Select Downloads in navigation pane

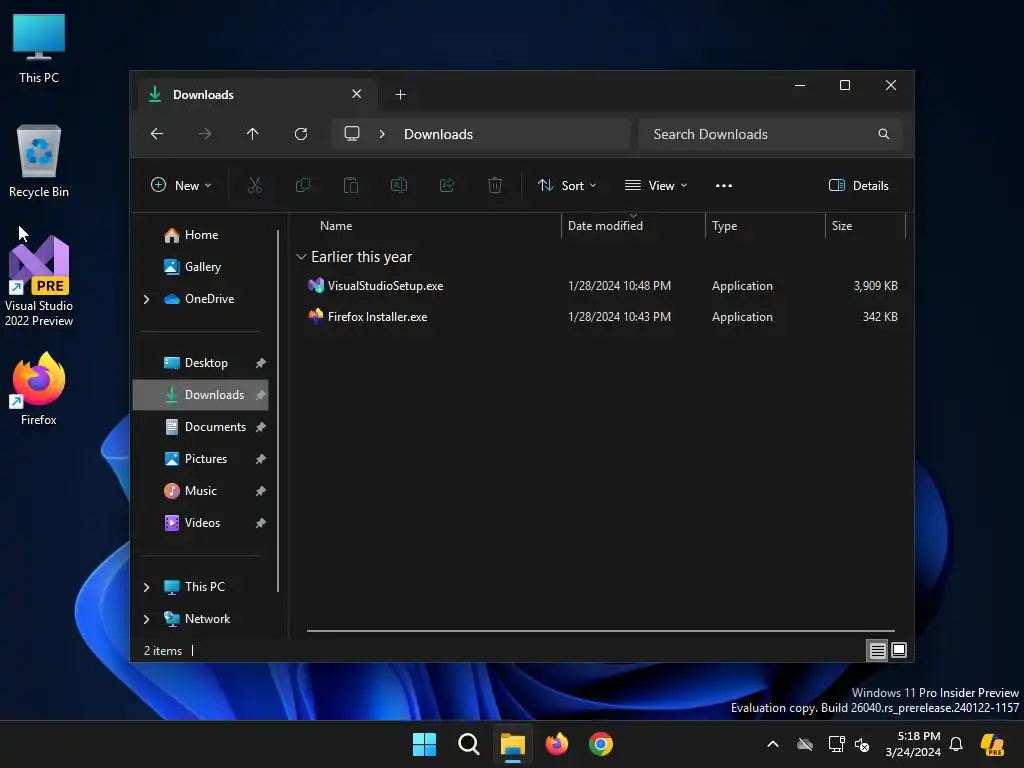click(201, 395)
